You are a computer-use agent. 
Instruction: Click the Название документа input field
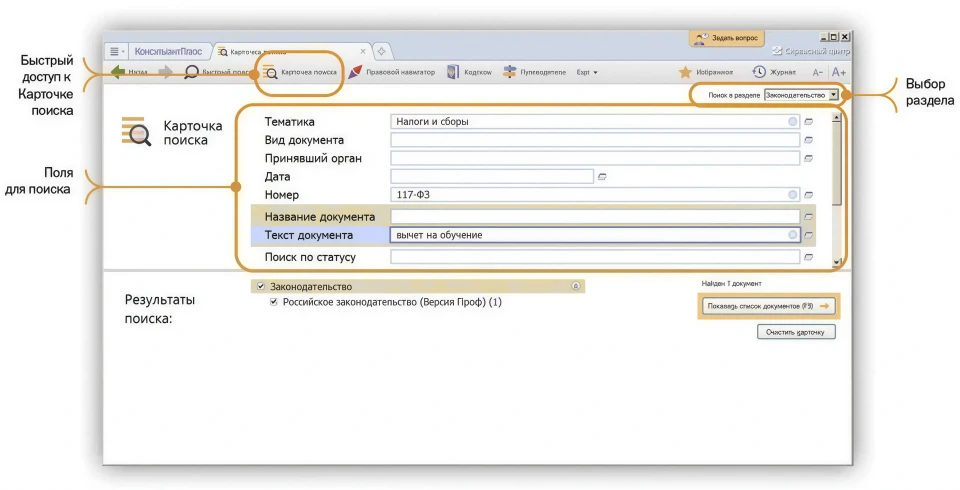(595, 216)
